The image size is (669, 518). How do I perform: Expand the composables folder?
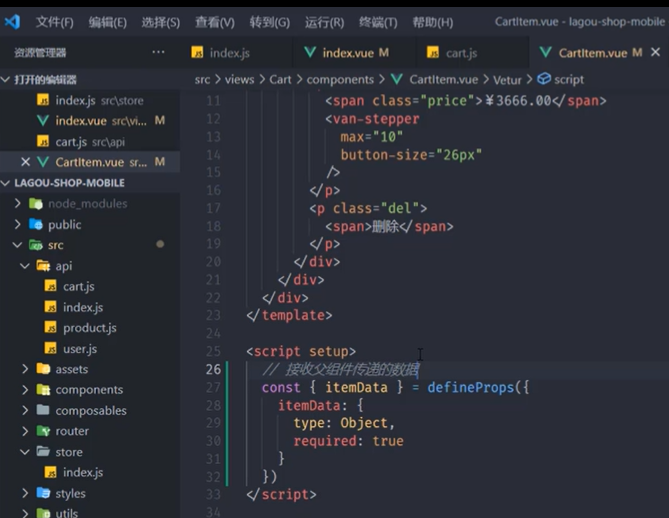[x=25, y=410]
